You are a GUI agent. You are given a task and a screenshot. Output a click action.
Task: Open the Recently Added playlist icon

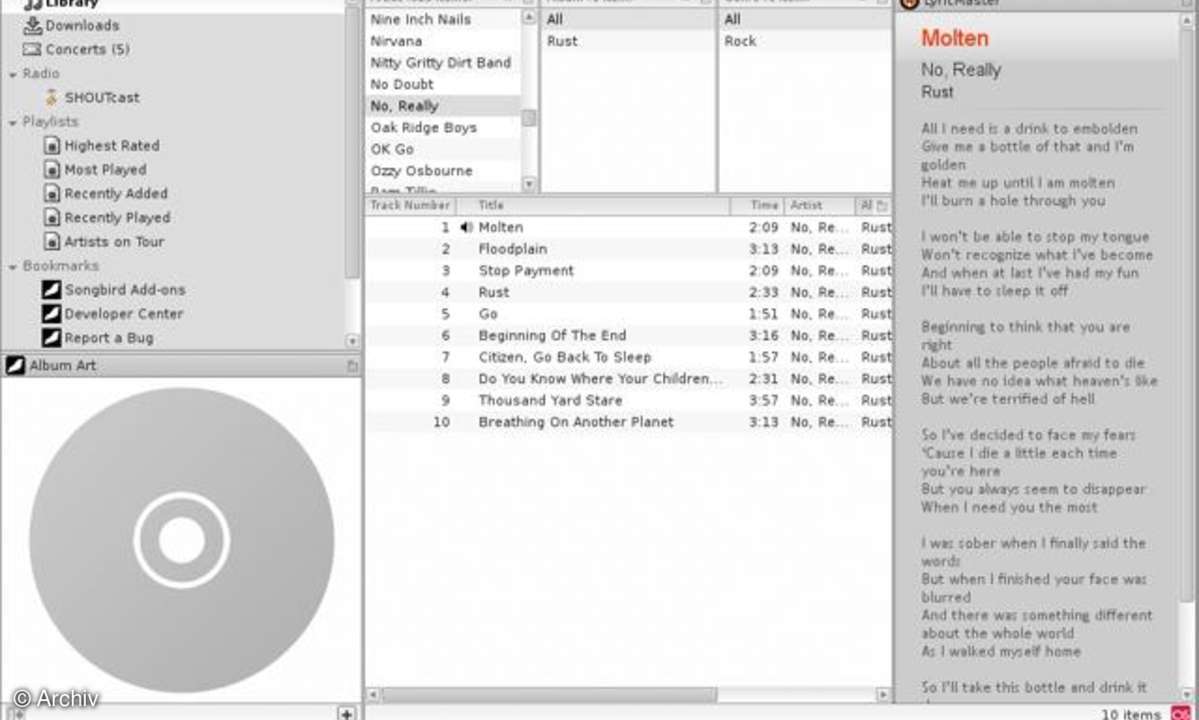point(51,193)
